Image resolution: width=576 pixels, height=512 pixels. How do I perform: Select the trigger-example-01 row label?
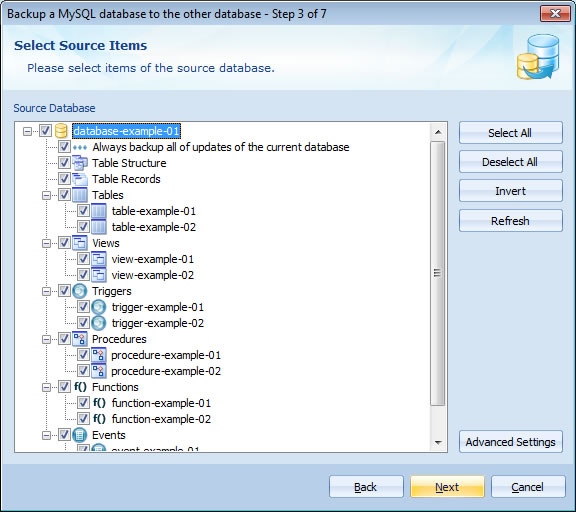tap(158, 307)
